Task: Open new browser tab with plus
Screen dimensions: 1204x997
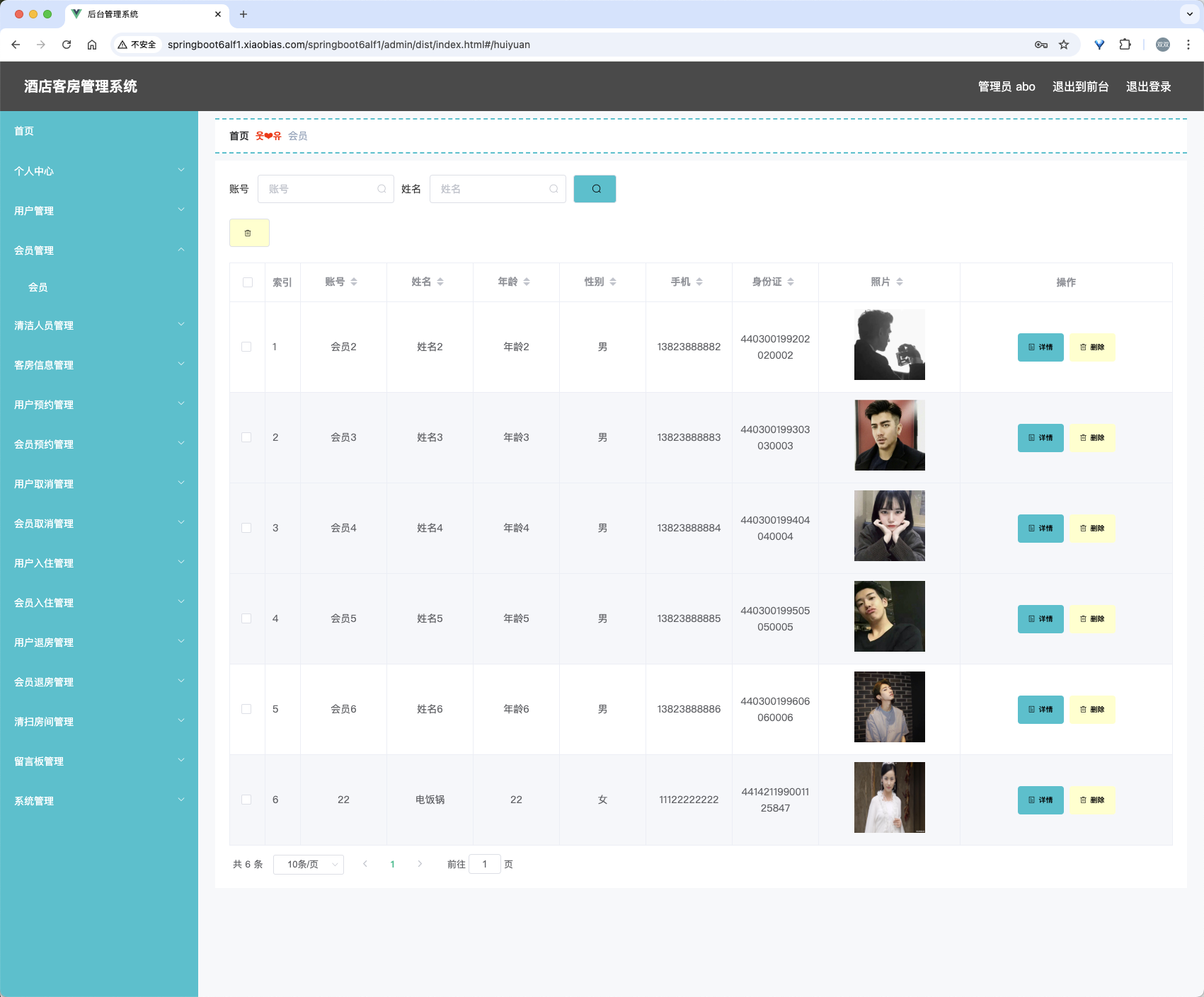Action: 243,14
